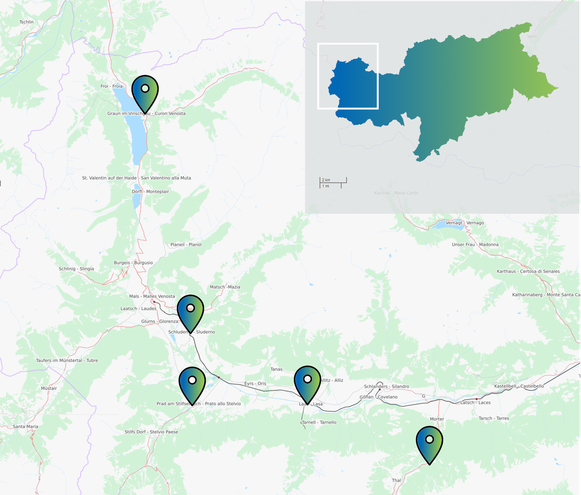Click the Santa Maria place label
Screen dimensions: 581x495
[26, 426]
